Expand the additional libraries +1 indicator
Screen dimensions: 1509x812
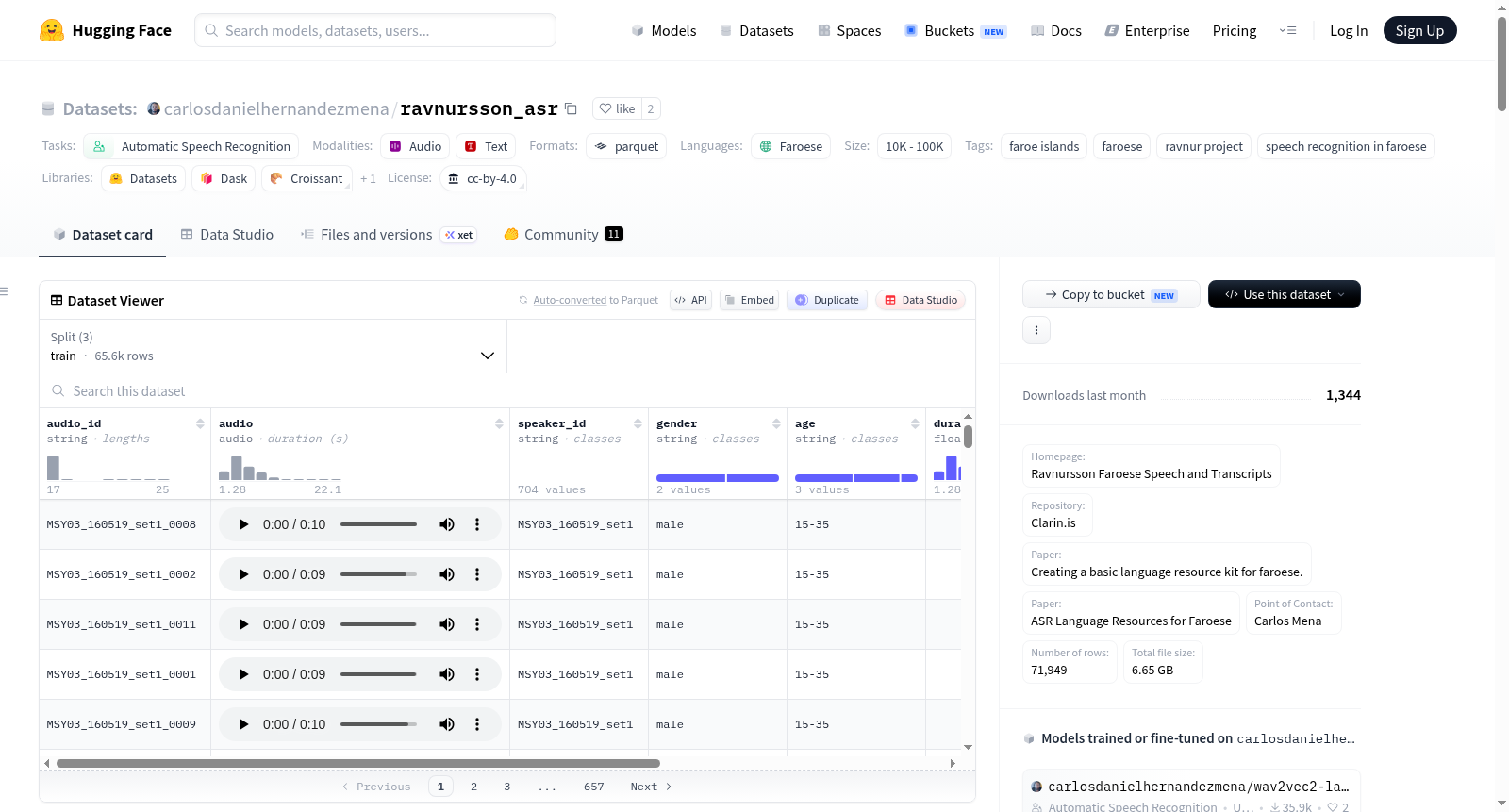(x=368, y=178)
